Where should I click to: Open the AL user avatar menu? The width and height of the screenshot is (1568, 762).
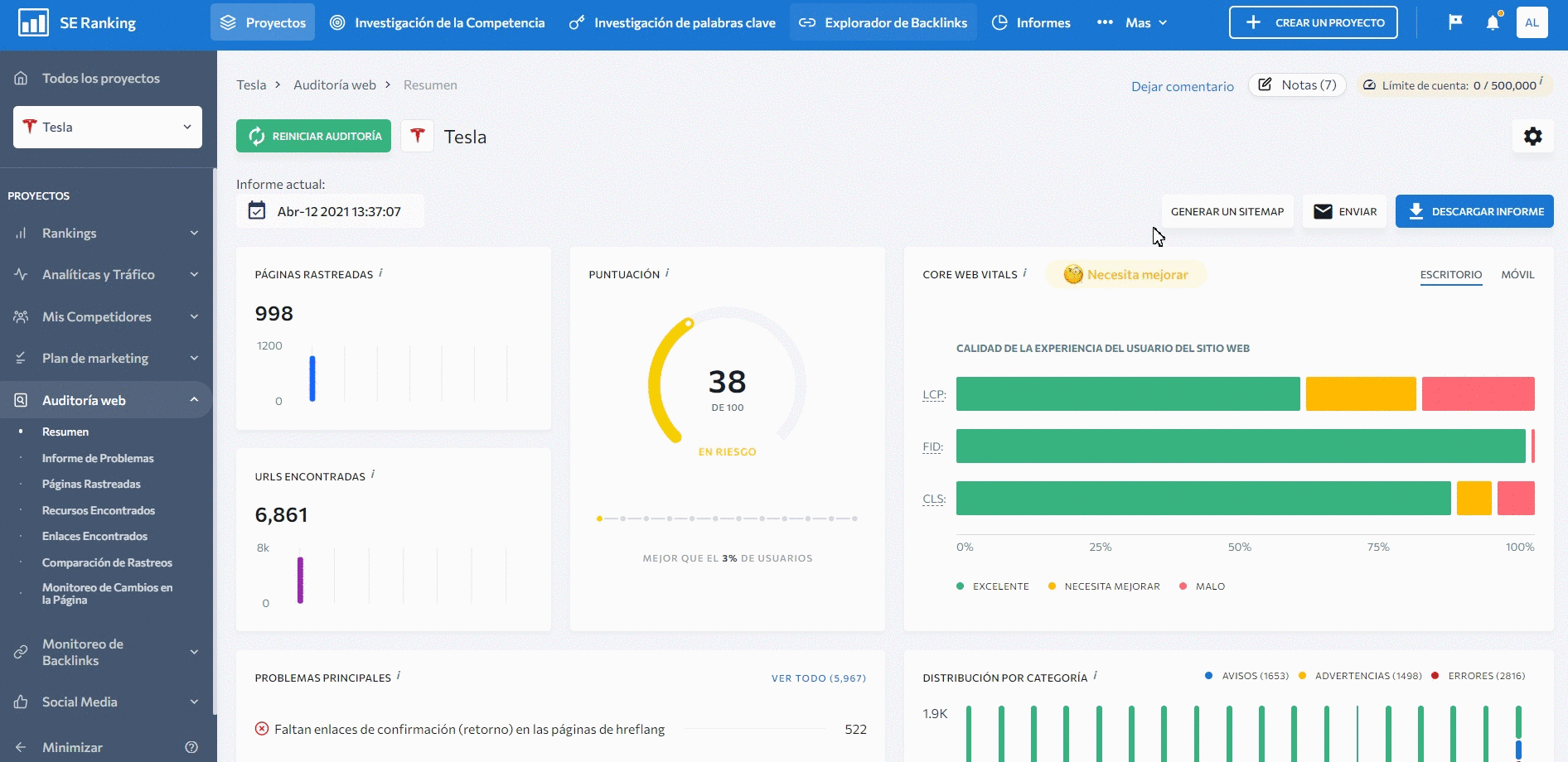1532,22
